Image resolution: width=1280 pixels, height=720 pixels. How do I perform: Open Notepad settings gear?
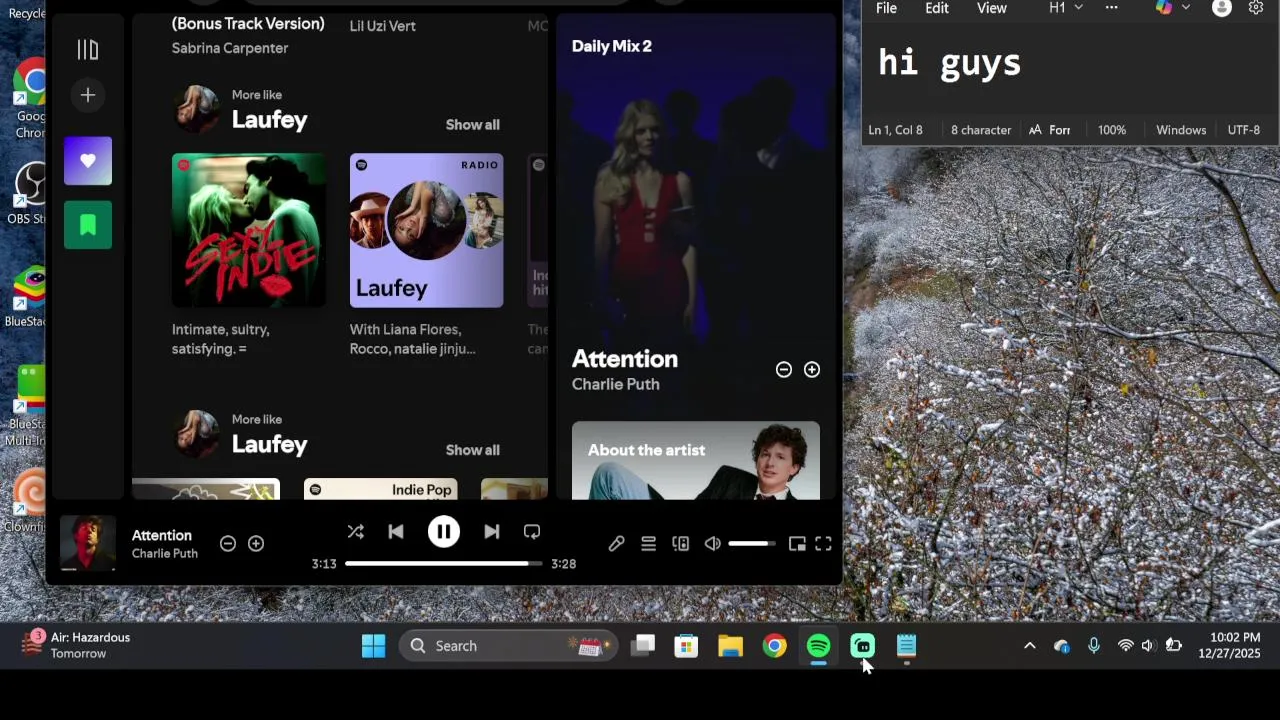pos(1256,8)
